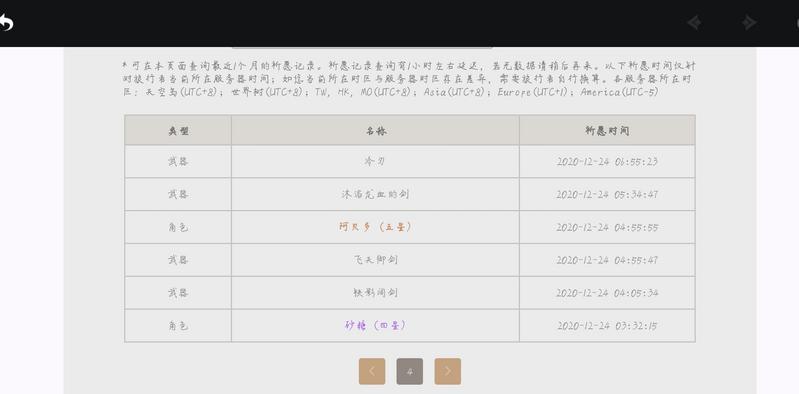The height and width of the screenshot is (394, 799).
Task: Click the current page number 4 indicator
Action: pyautogui.click(x=410, y=371)
